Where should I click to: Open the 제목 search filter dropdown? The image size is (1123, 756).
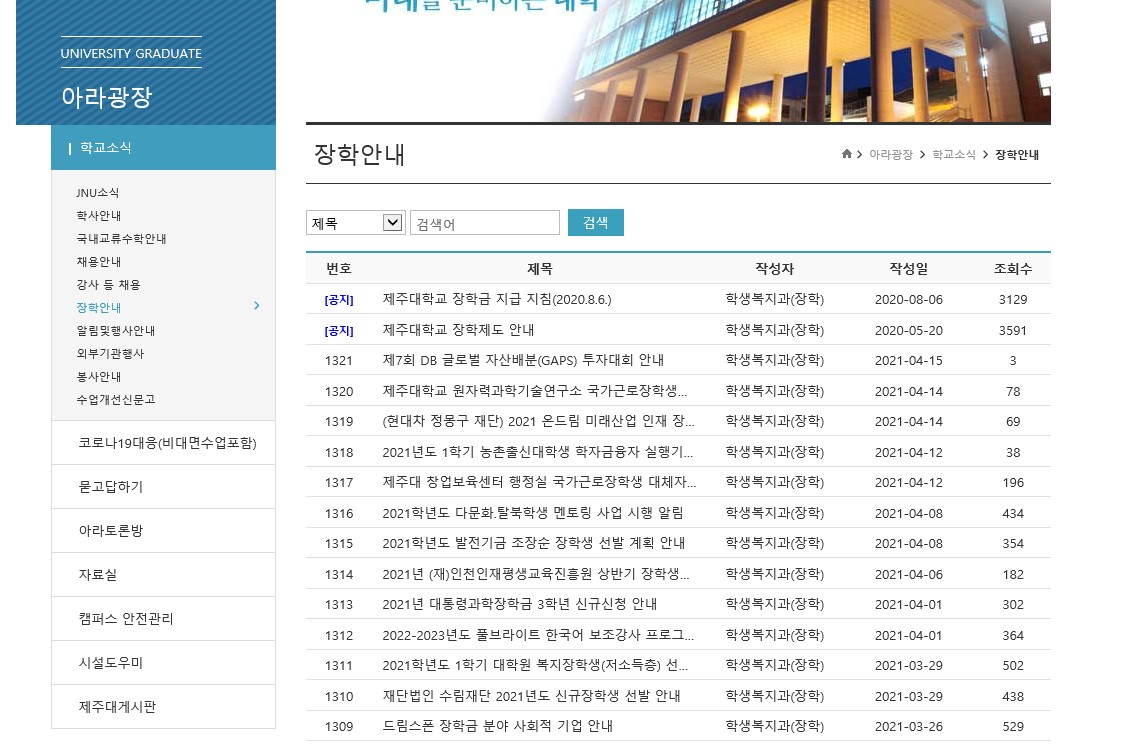(355, 222)
